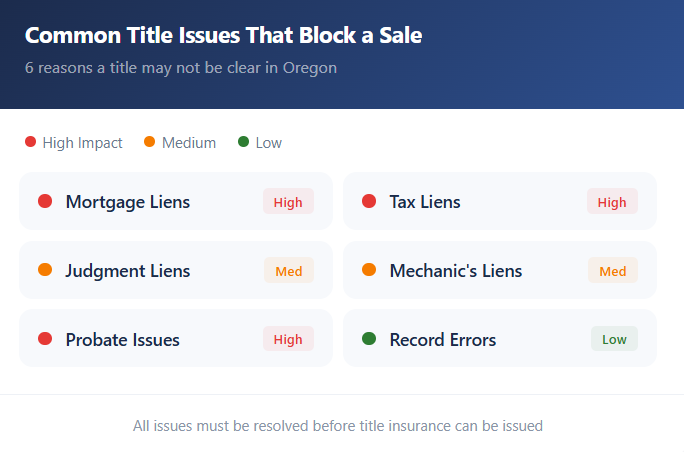Open the Record Errors title text
Viewport: 684px width, 452px height.
(x=443, y=340)
